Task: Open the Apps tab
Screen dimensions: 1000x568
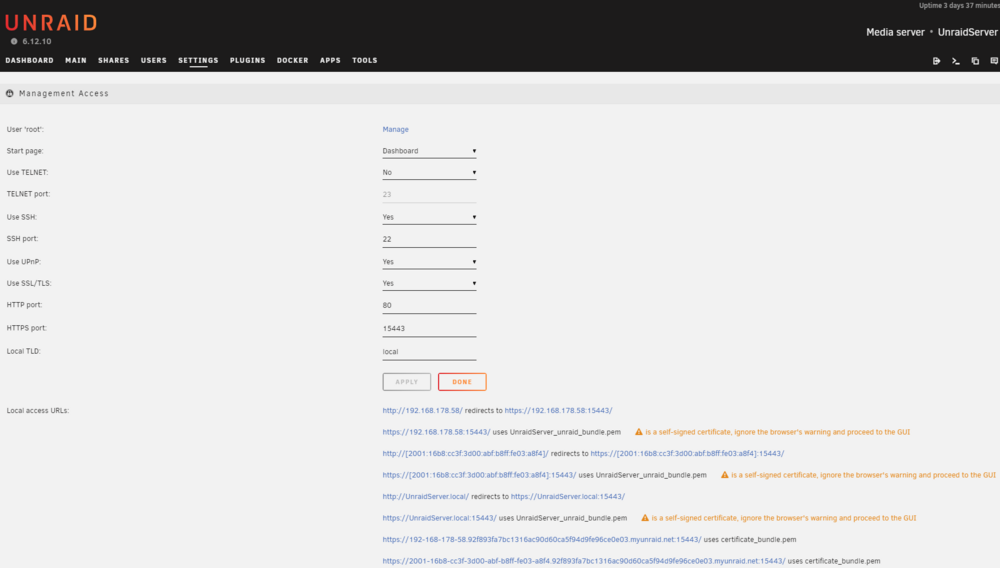Action: coord(330,61)
